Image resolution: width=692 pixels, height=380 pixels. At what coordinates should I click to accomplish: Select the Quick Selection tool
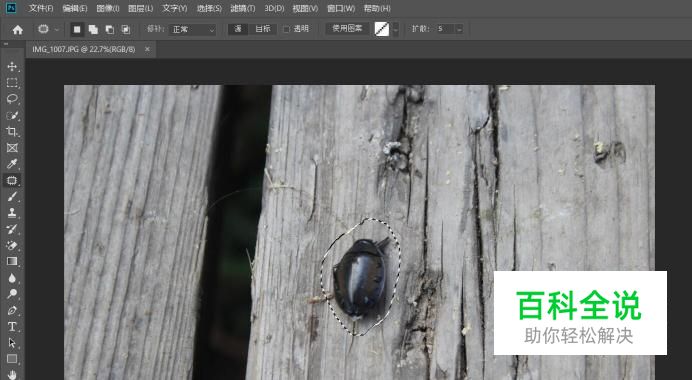pos(12,116)
